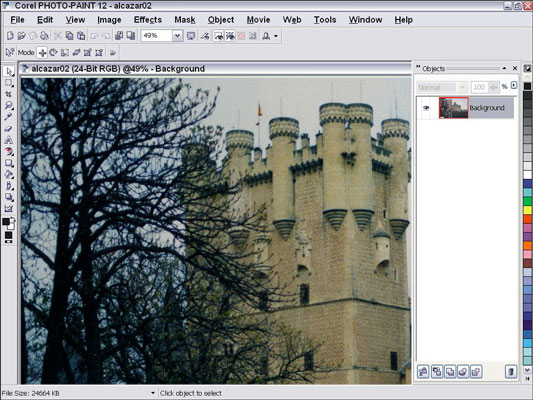Pick the yellow swatch in color palette

pos(527,210)
